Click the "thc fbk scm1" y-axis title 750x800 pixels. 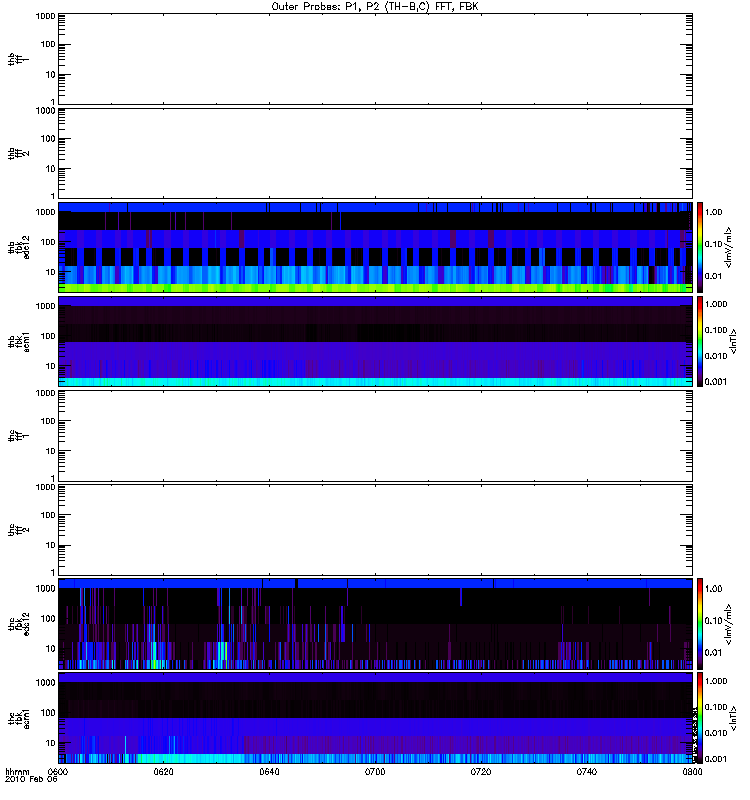[x=19, y=718]
